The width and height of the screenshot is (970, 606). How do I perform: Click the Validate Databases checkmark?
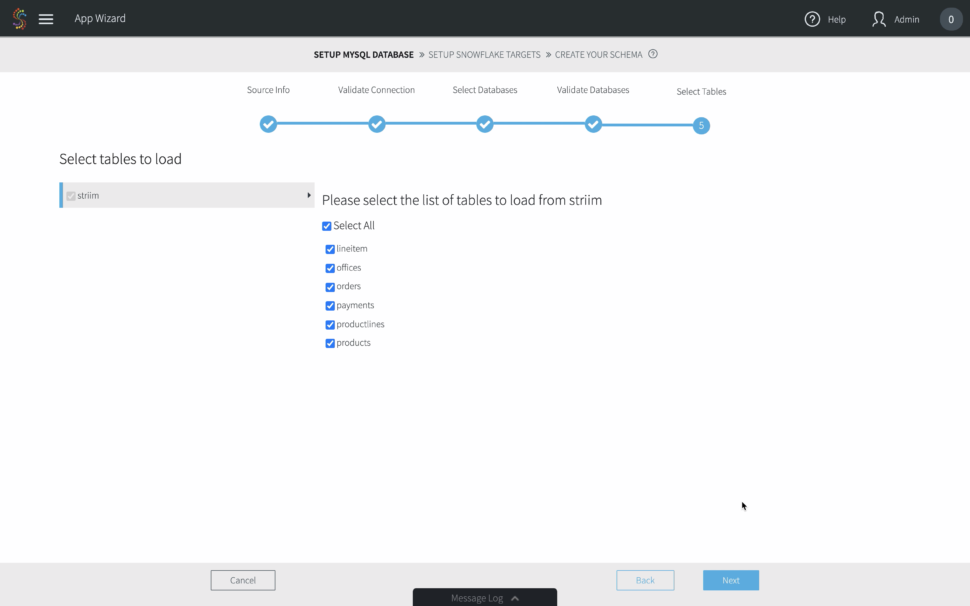pos(593,124)
